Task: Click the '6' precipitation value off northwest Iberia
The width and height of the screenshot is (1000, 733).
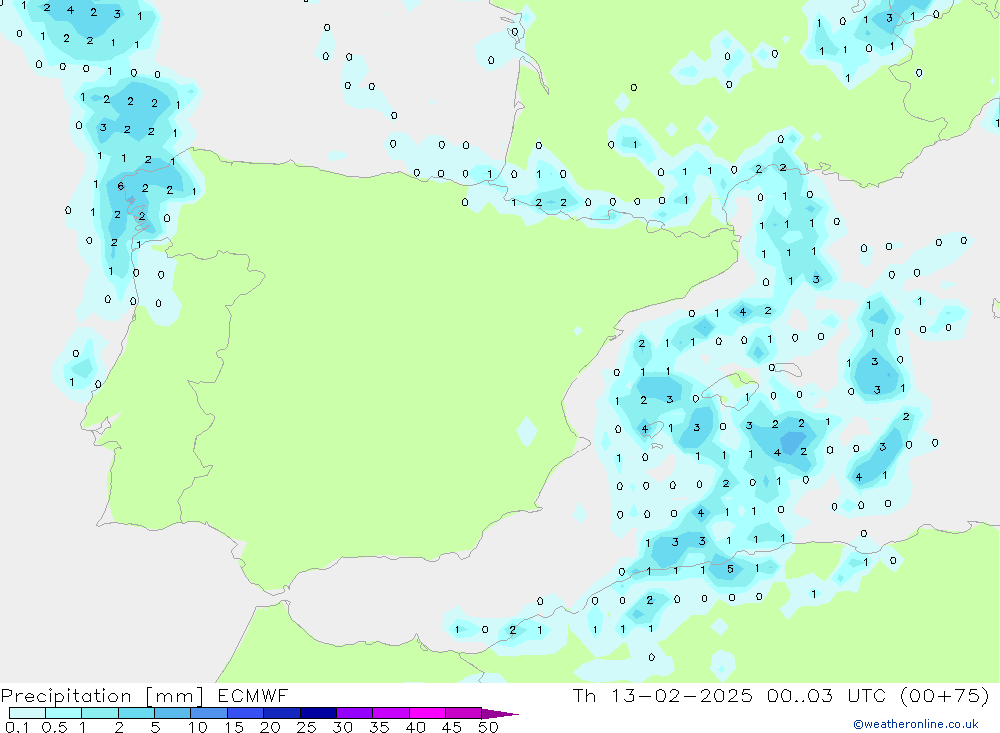Action: 120,186
